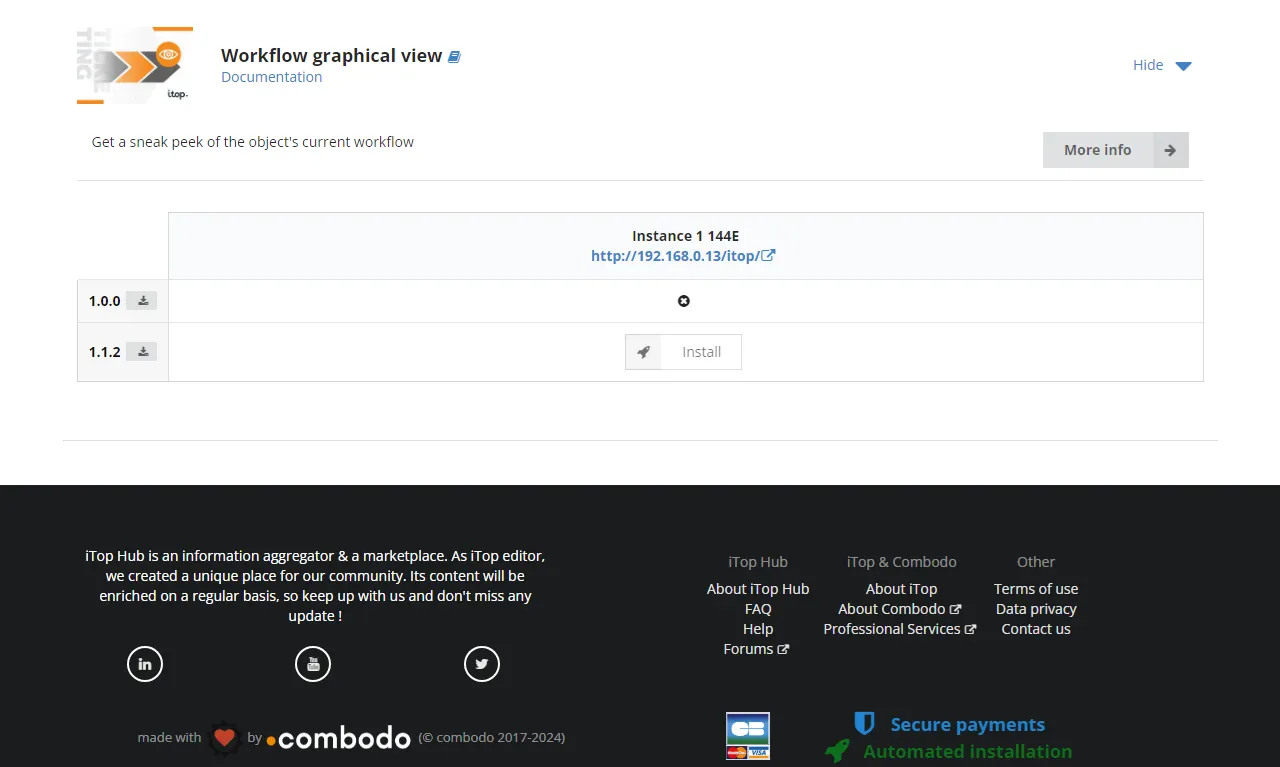Open Professional Services external link
Viewport: 1280px width, 767px height.
coord(900,629)
